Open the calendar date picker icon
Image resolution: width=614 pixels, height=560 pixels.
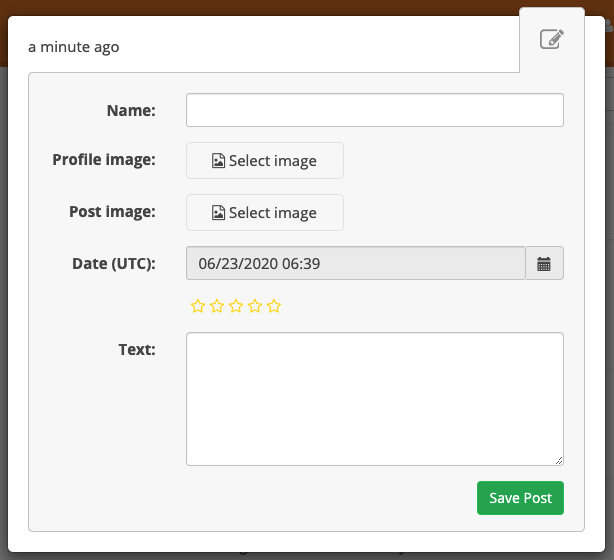click(544, 264)
